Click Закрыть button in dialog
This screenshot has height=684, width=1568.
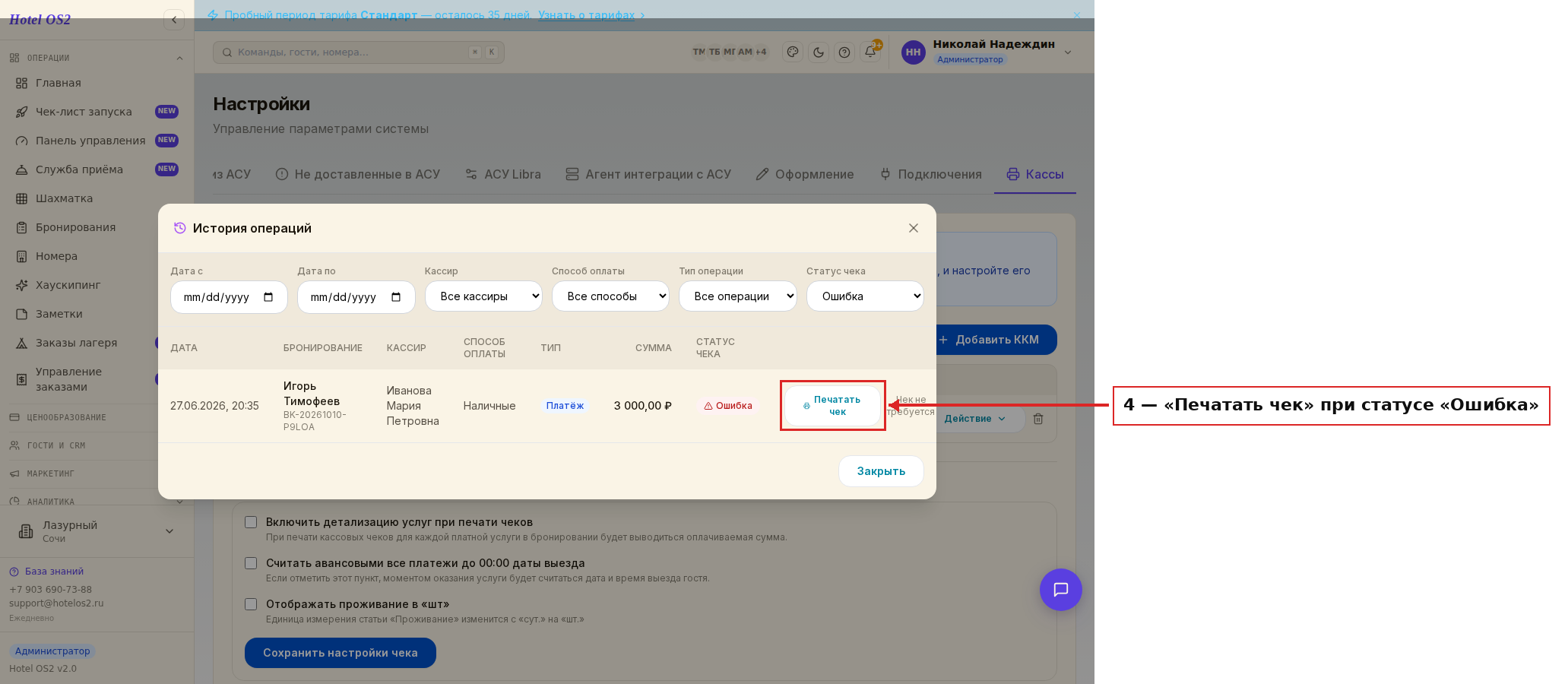point(881,471)
